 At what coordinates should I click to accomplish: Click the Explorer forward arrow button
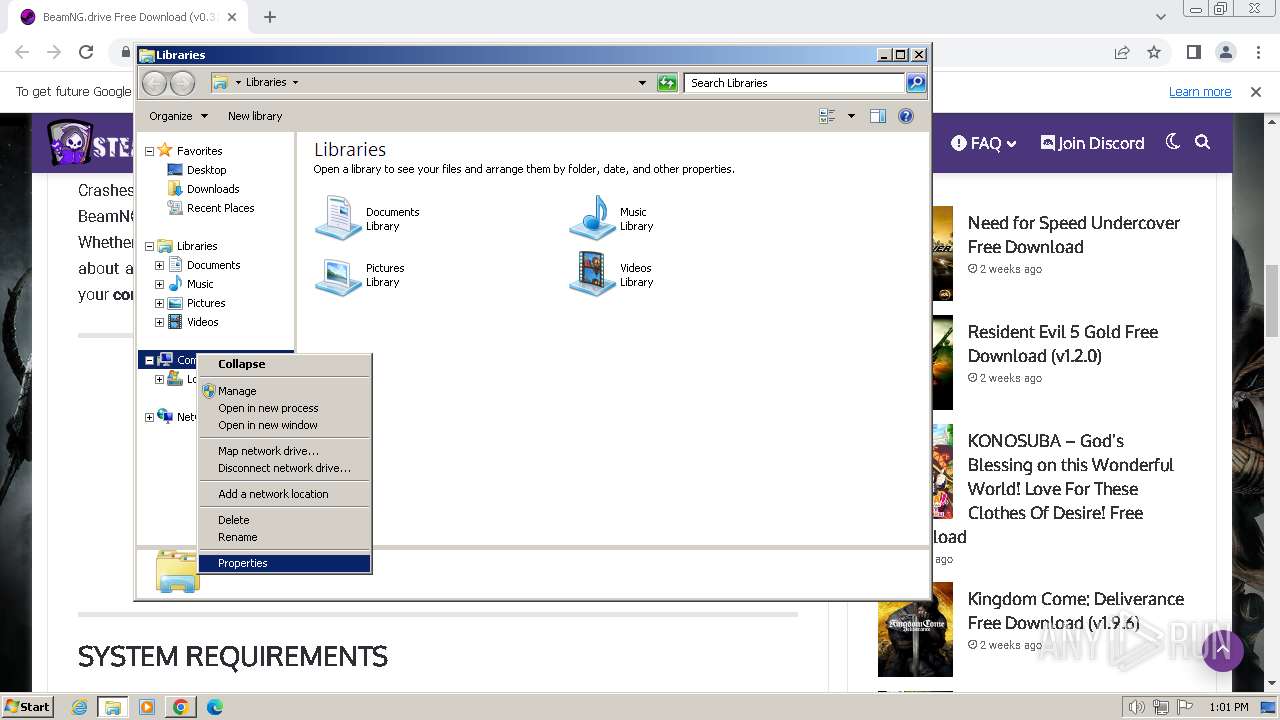coord(182,83)
